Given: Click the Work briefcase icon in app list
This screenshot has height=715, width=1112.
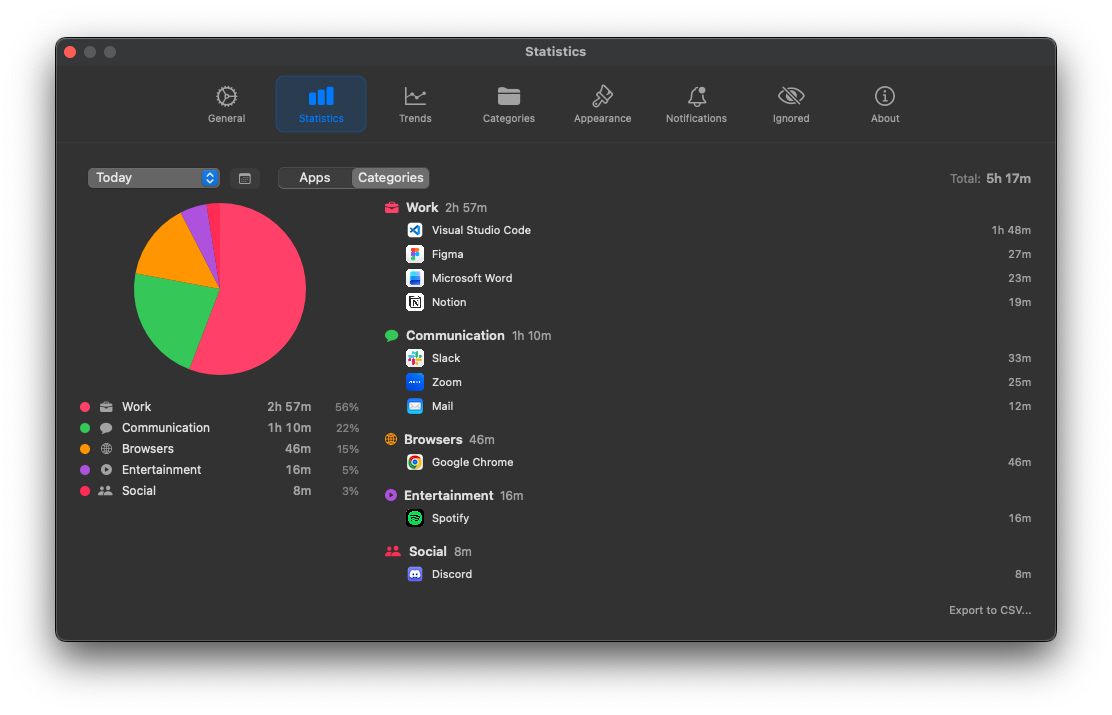Looking at the screenshot, I should click(391, 208).
